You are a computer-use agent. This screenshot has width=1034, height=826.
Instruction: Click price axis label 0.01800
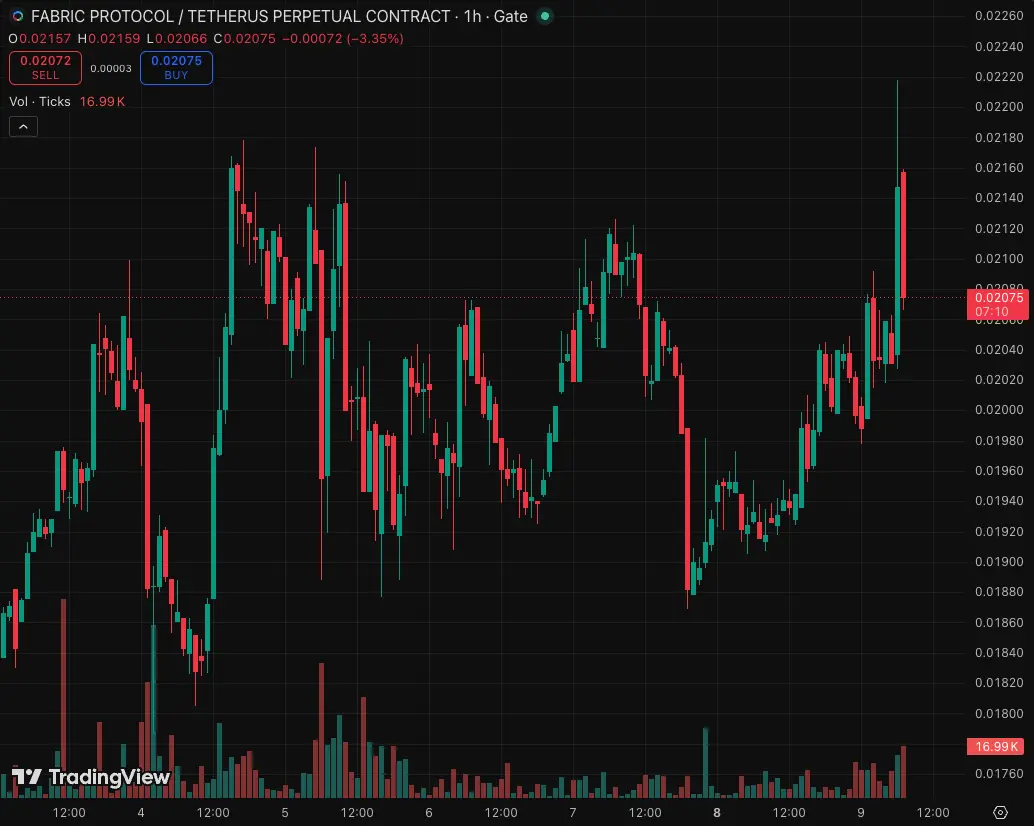999,713
